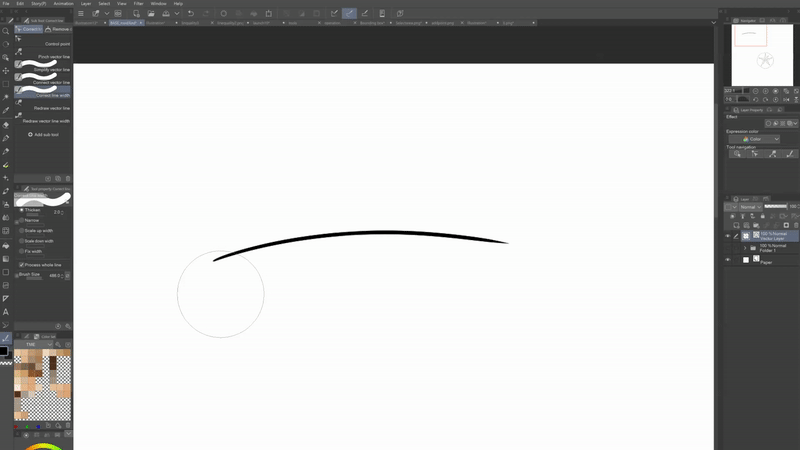Click the Brush Size value field
This screenshot has width=800, height=450.
pos(54,276)
